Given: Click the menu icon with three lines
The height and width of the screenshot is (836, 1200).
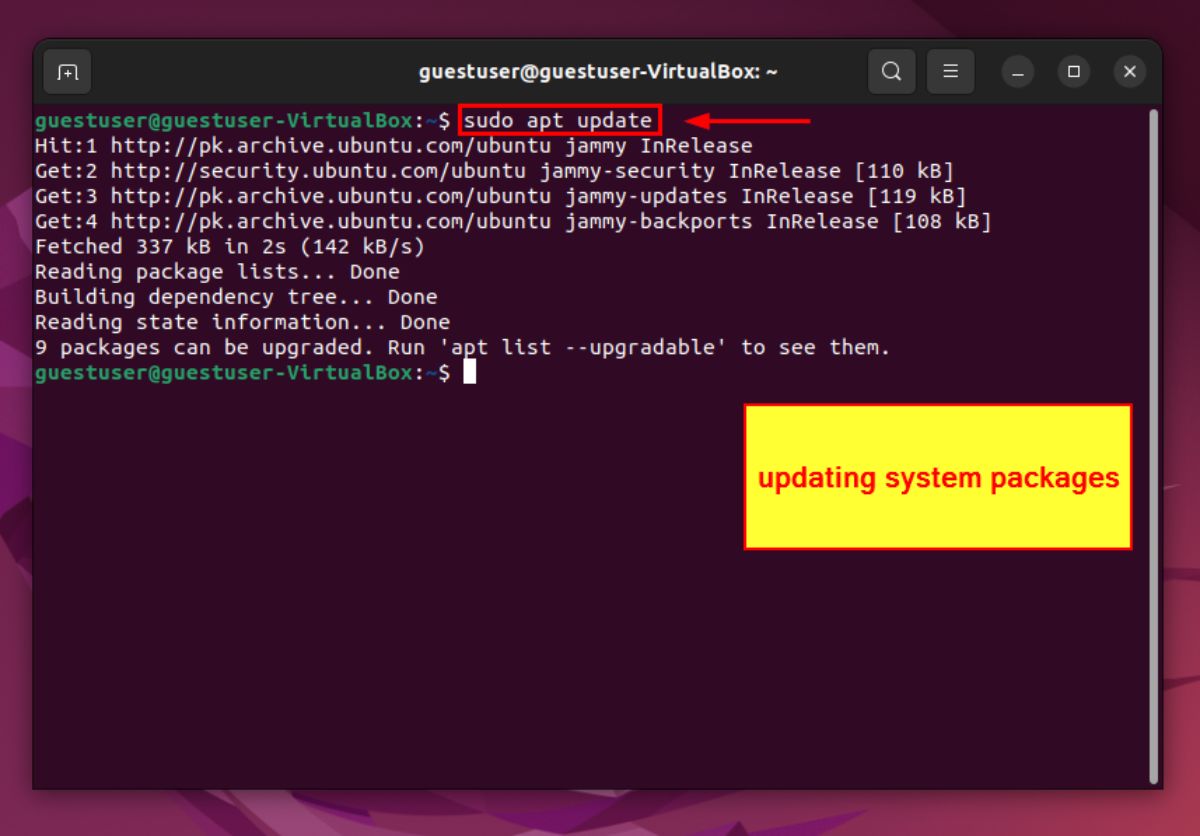Looking at the screenshot, I should coord(951,71).
